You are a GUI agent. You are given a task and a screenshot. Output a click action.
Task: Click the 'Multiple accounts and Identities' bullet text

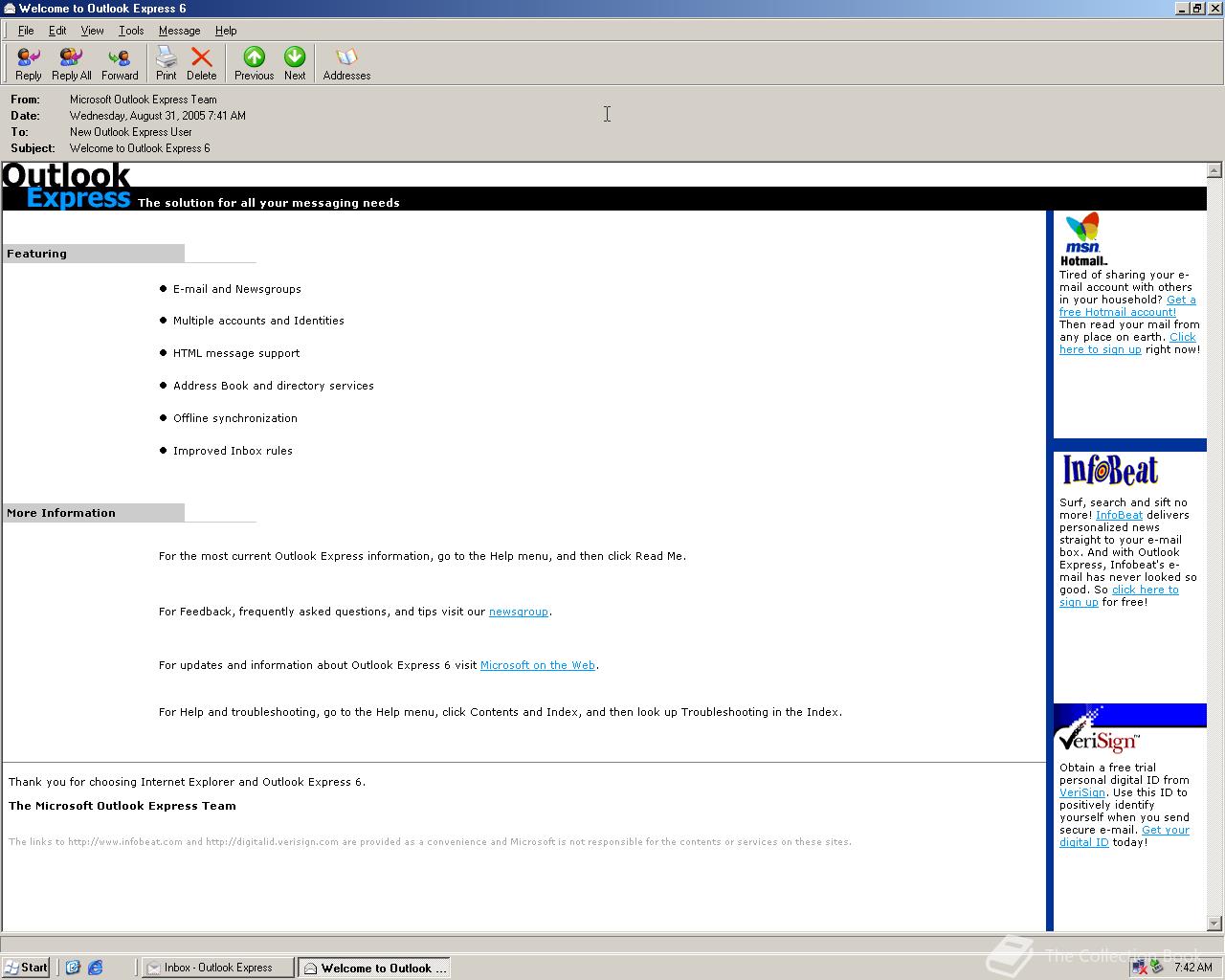pyautogui.click(x=258, y=321)
